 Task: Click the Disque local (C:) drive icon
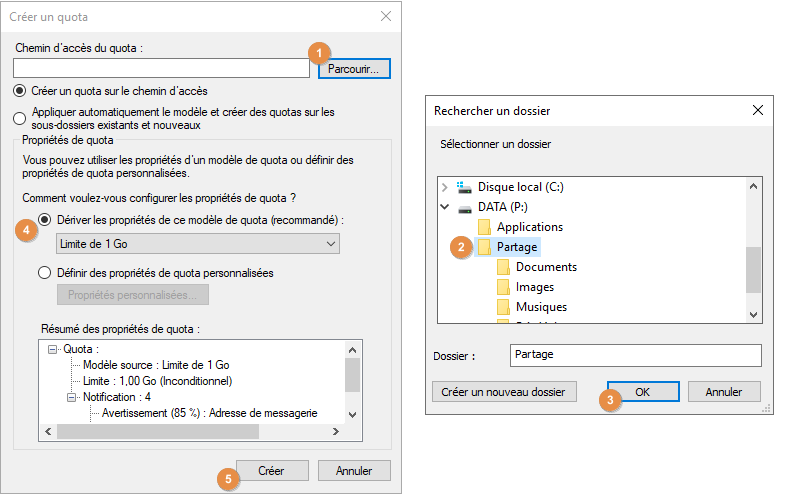coord(464,187)
